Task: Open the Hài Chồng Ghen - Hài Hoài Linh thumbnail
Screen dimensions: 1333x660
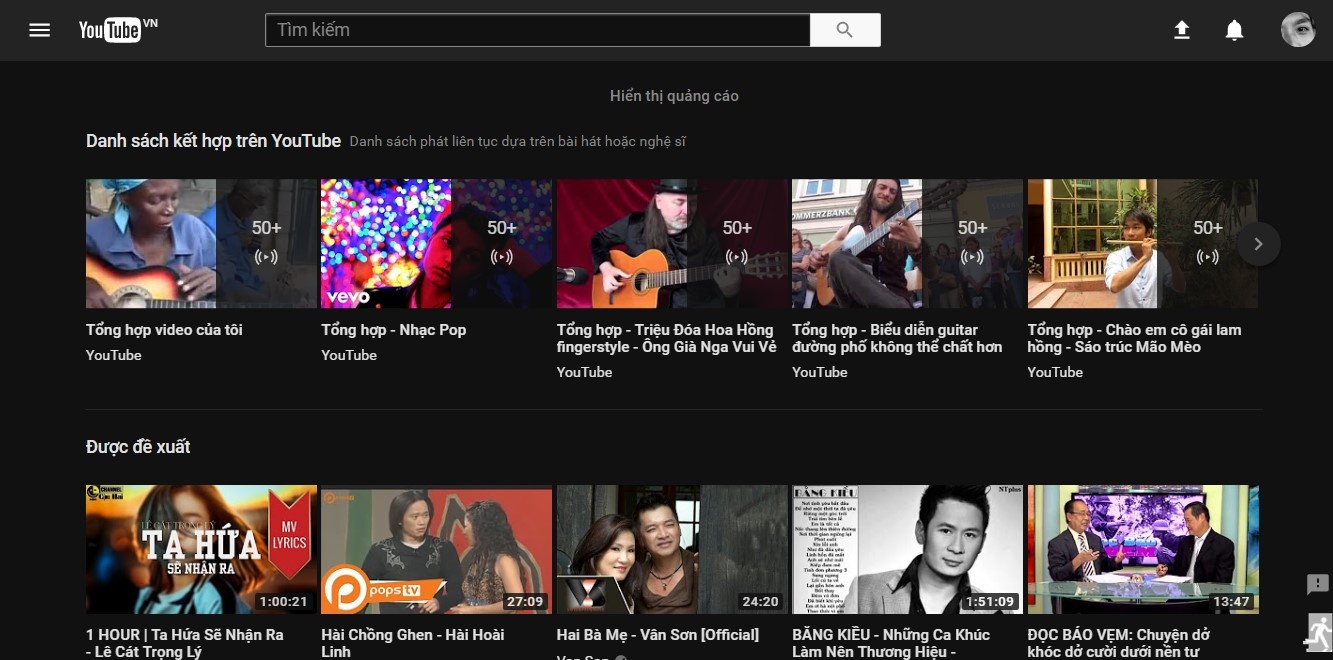Action: [x=436, y=549]
